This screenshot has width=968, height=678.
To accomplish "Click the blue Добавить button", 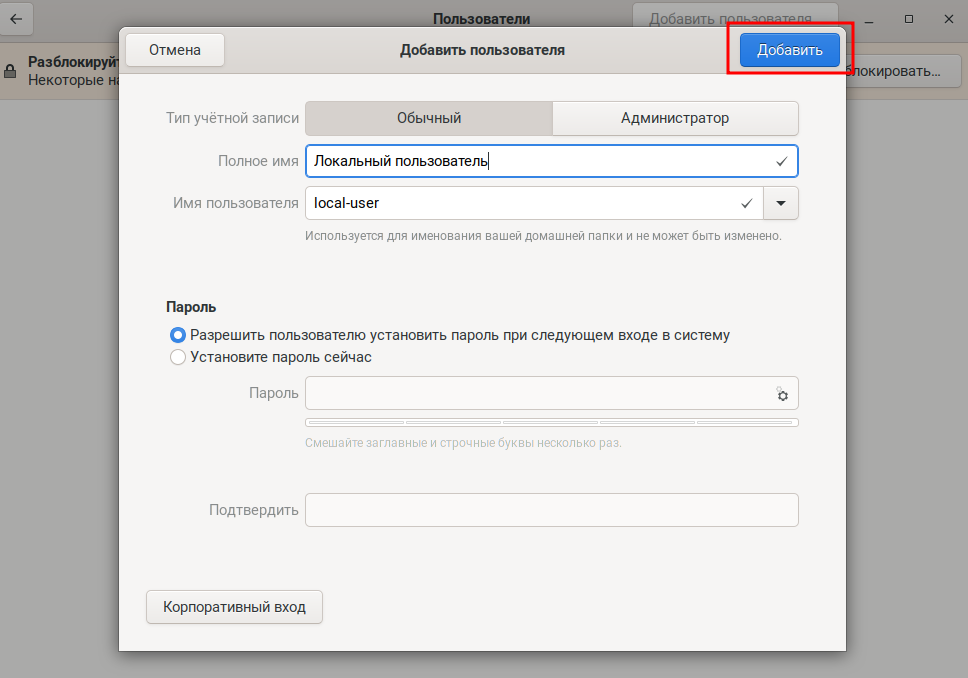I will click(789, 50).
